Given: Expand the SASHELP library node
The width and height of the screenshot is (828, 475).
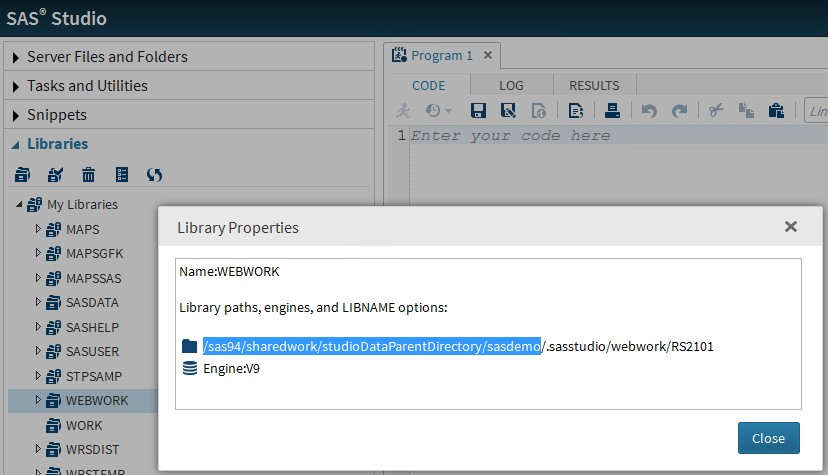Looking at the screenshot, I should 38,326.
